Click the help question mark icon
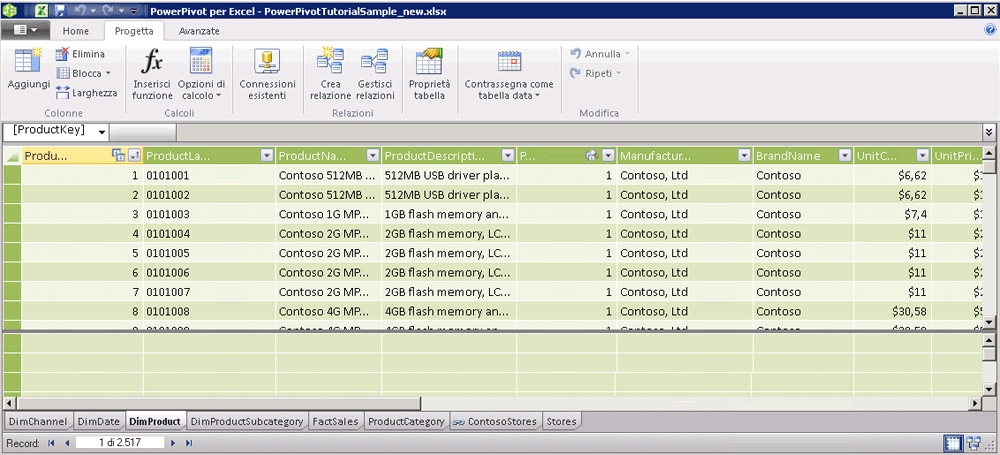The height and width of the screenshot is (455, 1000). coord(990,30)
